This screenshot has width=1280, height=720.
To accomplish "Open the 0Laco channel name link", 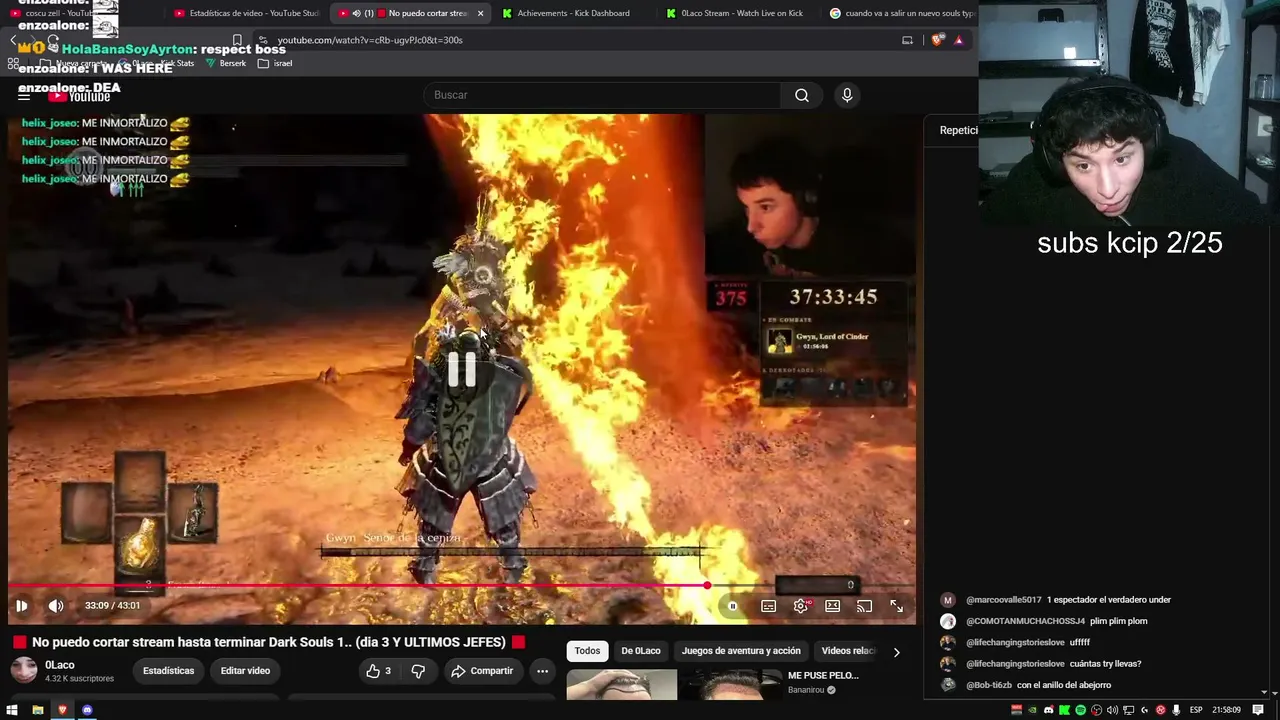I will [x=60, y=665].
